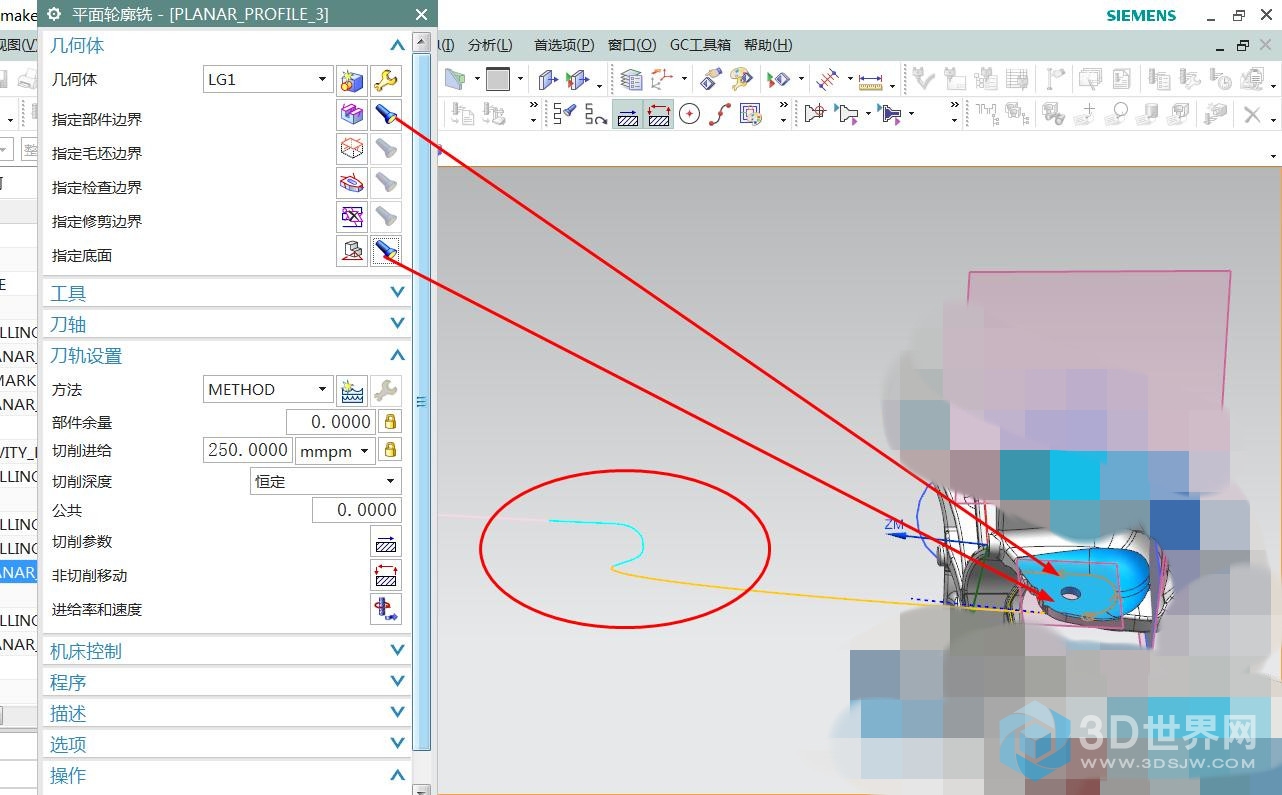The height and width of the screenshot is (795, 1282).
Task: Toggle the part stock (部件余量) lock
Action: [390, 422]
